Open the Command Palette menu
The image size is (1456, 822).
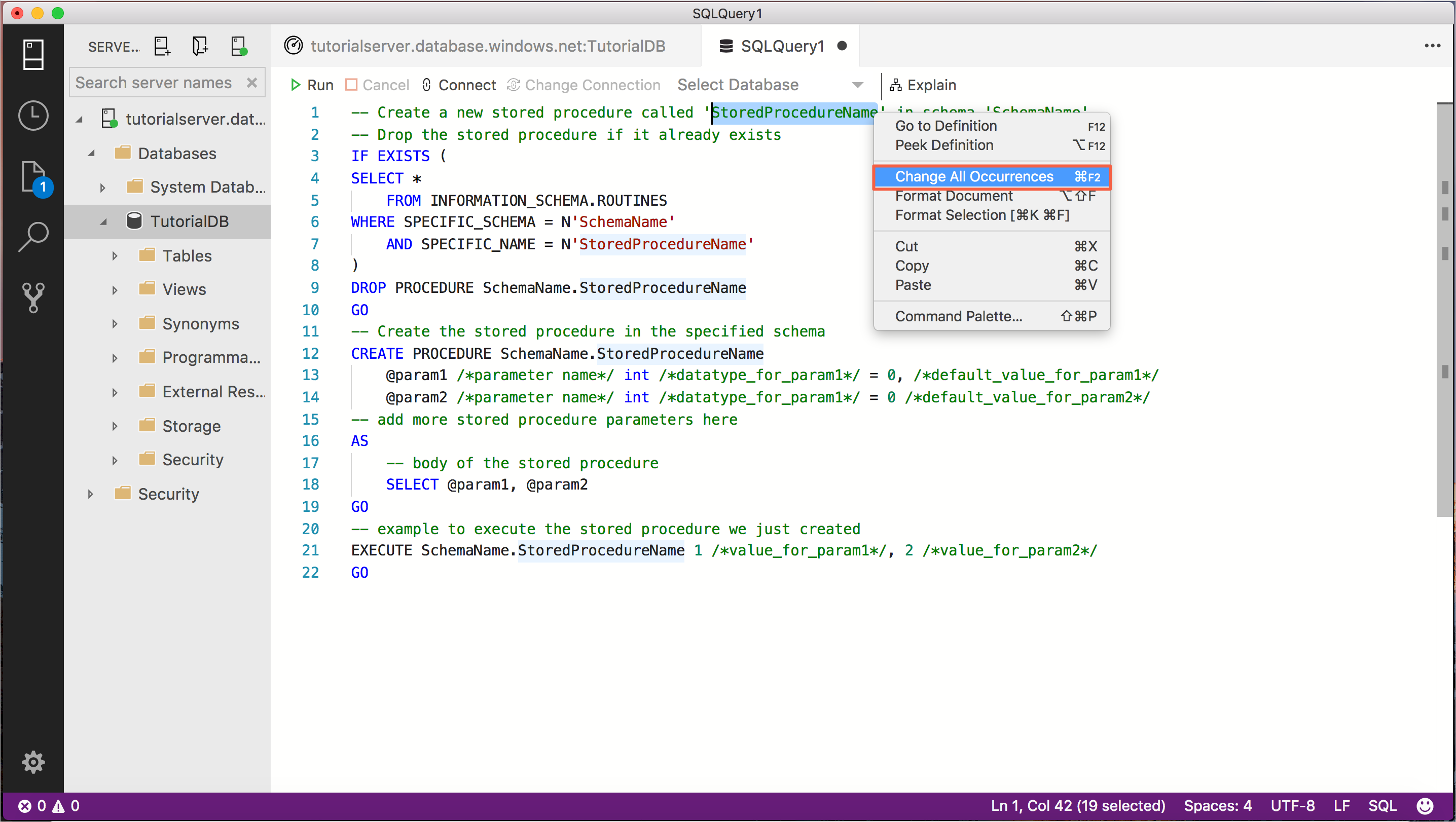click(x=957, y=315)
